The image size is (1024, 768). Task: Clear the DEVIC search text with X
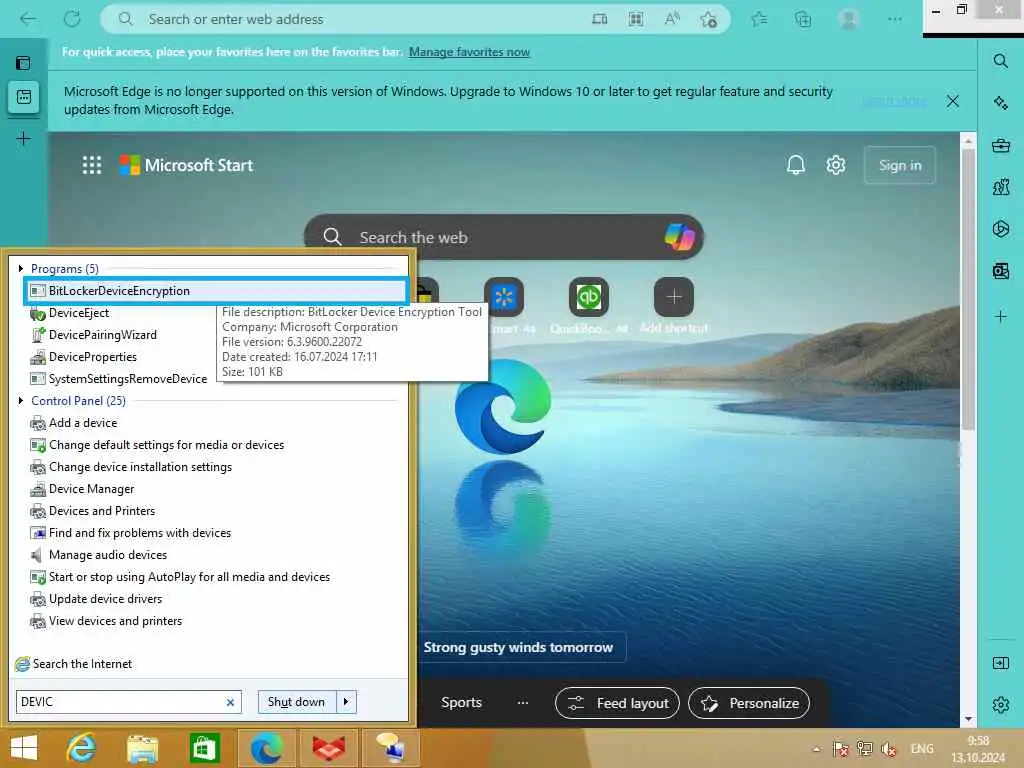tap(230, 702)
